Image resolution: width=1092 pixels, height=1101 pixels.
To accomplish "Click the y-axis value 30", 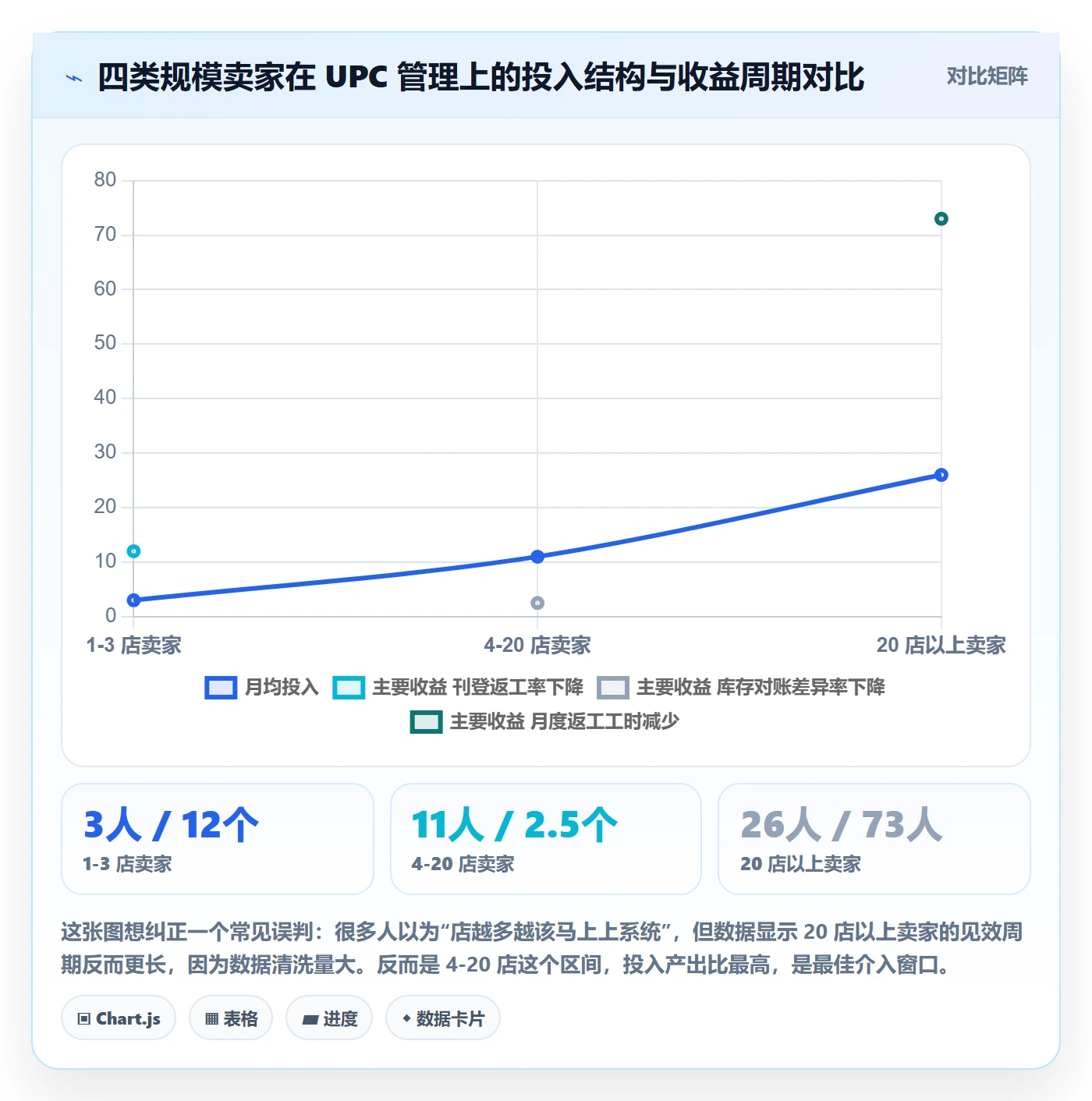I will (x=105, y=452).
